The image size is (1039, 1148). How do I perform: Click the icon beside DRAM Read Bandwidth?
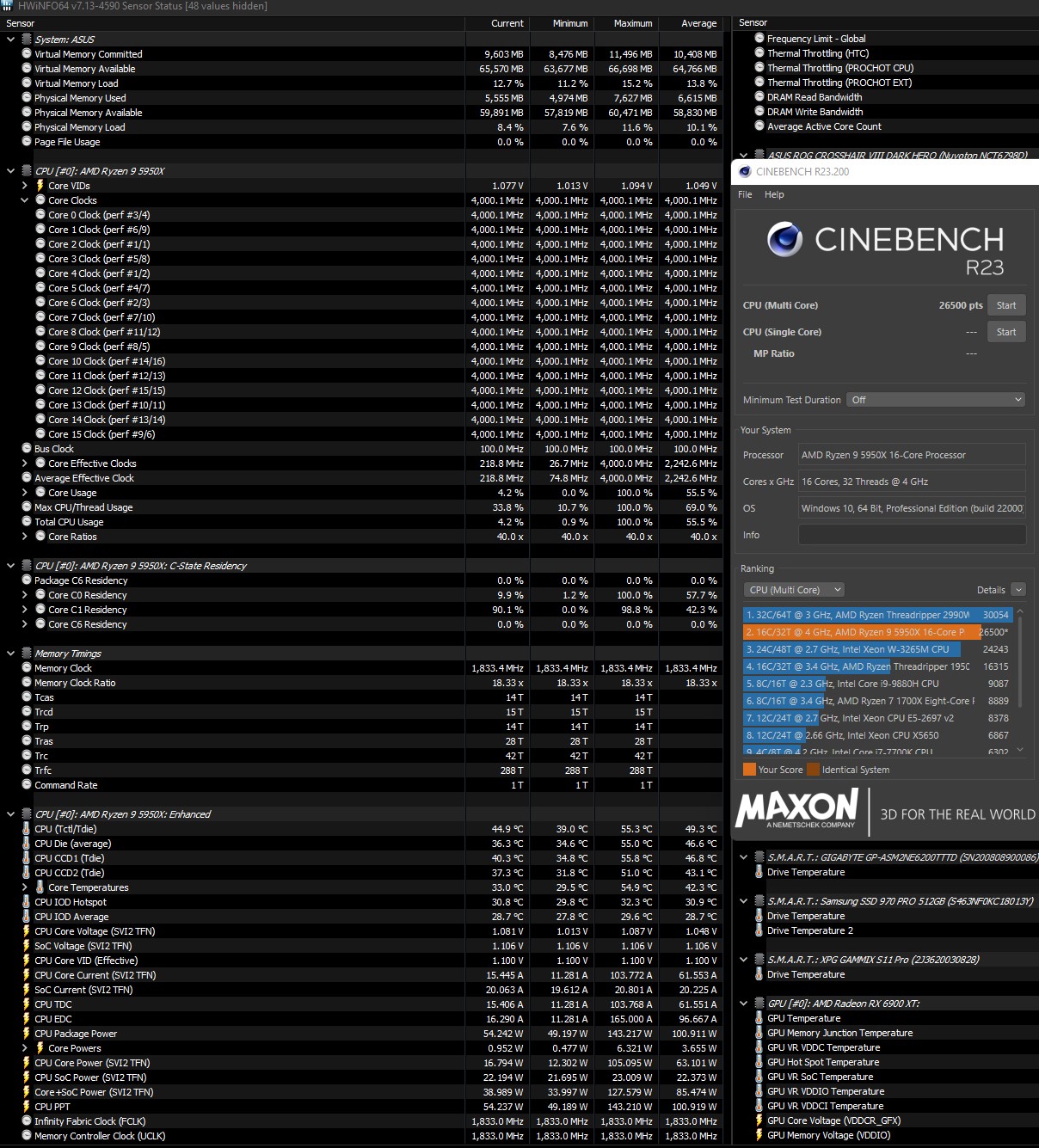pos(759,96)
